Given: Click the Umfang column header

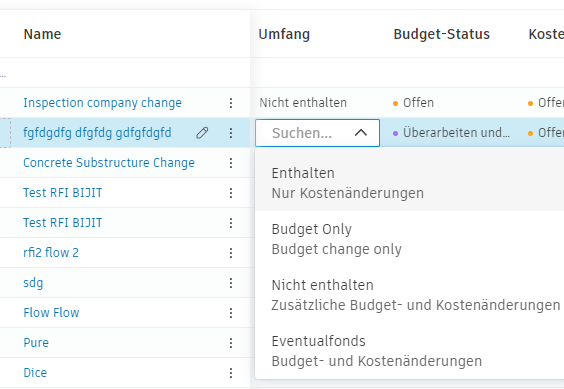Looking at the screenshot, I should 284,34.
